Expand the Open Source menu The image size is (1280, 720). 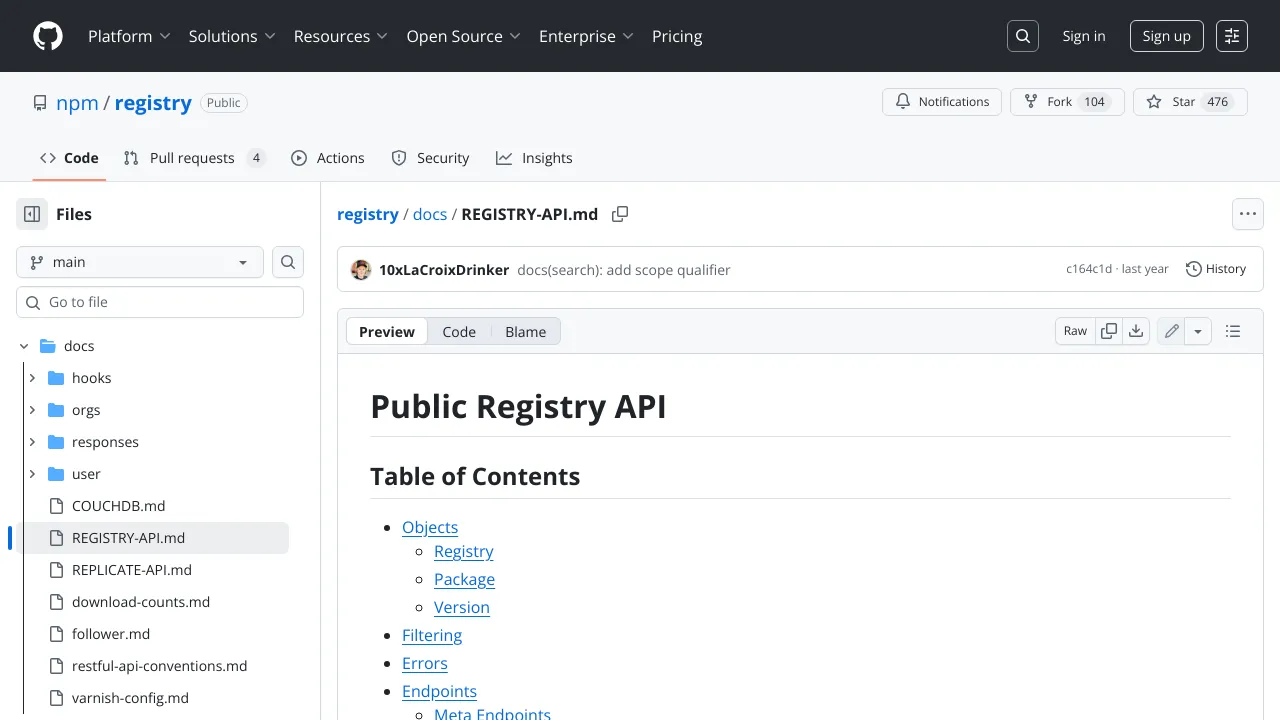point(464,36)
